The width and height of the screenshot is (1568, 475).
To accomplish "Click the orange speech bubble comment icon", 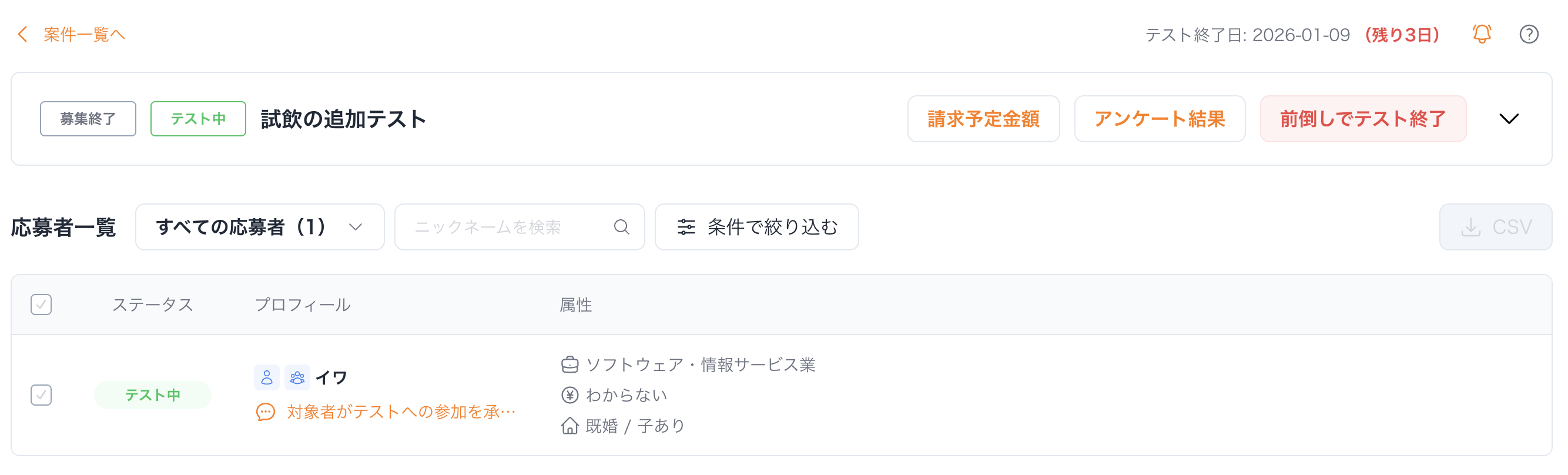I will point(266,412).
